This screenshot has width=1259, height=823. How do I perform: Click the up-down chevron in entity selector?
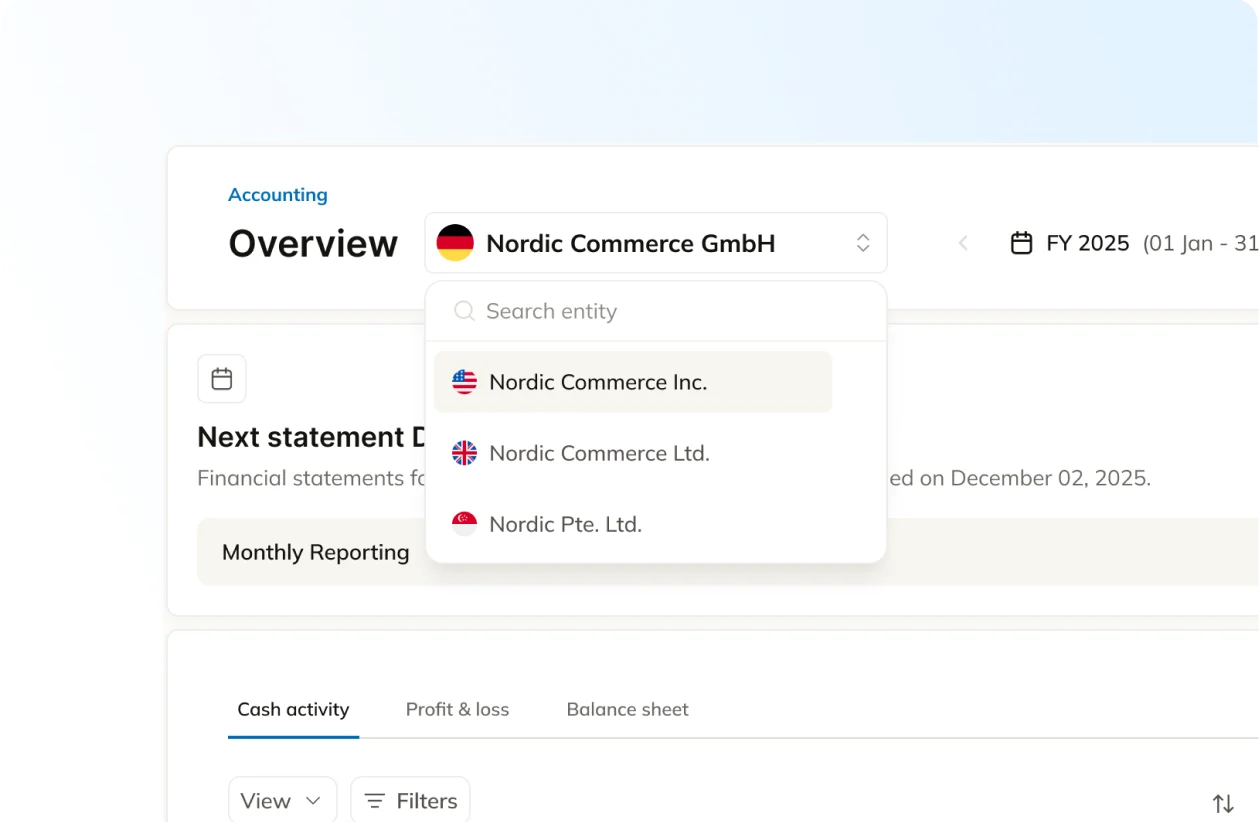pos(863,243)
